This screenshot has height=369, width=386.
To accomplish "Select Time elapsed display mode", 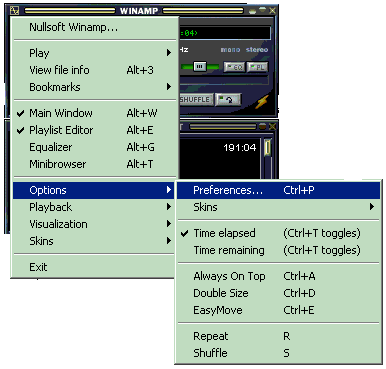I will point(278,233).
